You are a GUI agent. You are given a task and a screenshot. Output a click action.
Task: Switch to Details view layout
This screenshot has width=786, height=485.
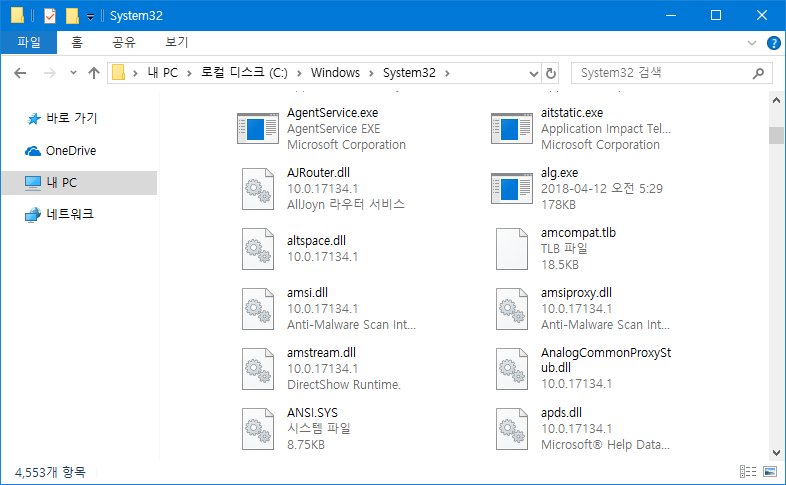pyautogui.click(x=747, y=471)
